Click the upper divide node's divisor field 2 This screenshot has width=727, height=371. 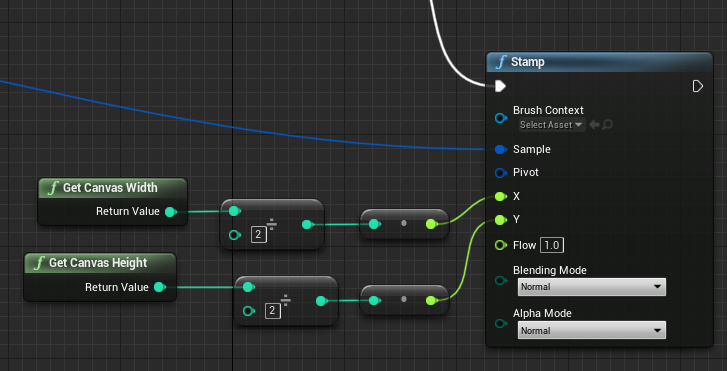[x=259, y=235]
